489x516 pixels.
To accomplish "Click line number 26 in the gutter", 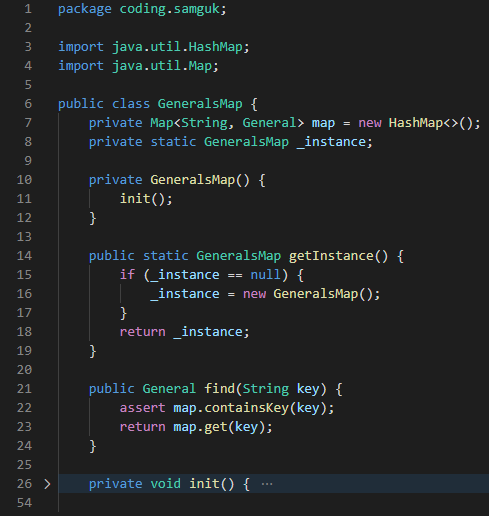I will (24, 484).
